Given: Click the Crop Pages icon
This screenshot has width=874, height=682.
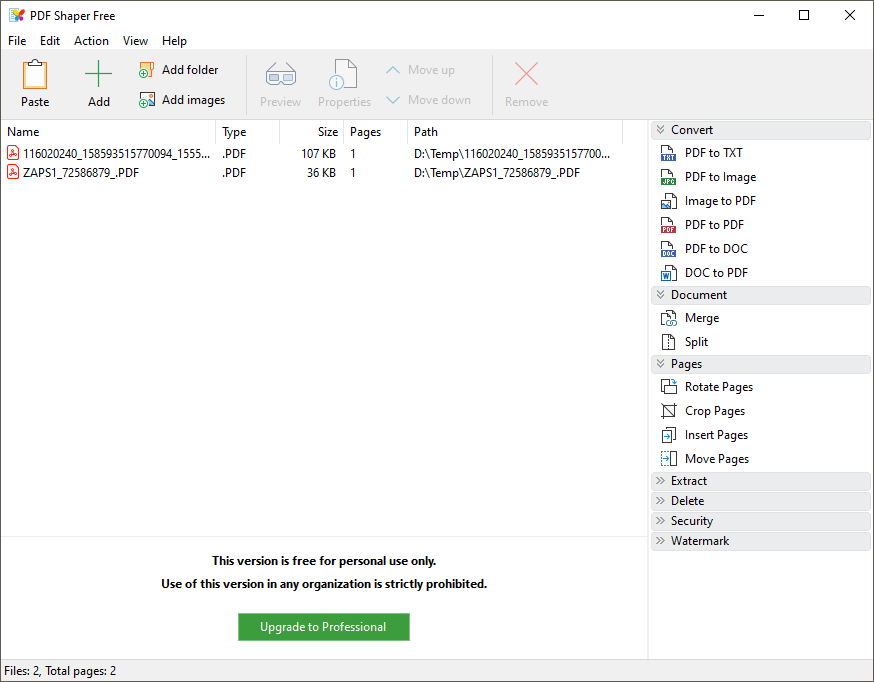Looking at the screenshot, I should [668, 411].
